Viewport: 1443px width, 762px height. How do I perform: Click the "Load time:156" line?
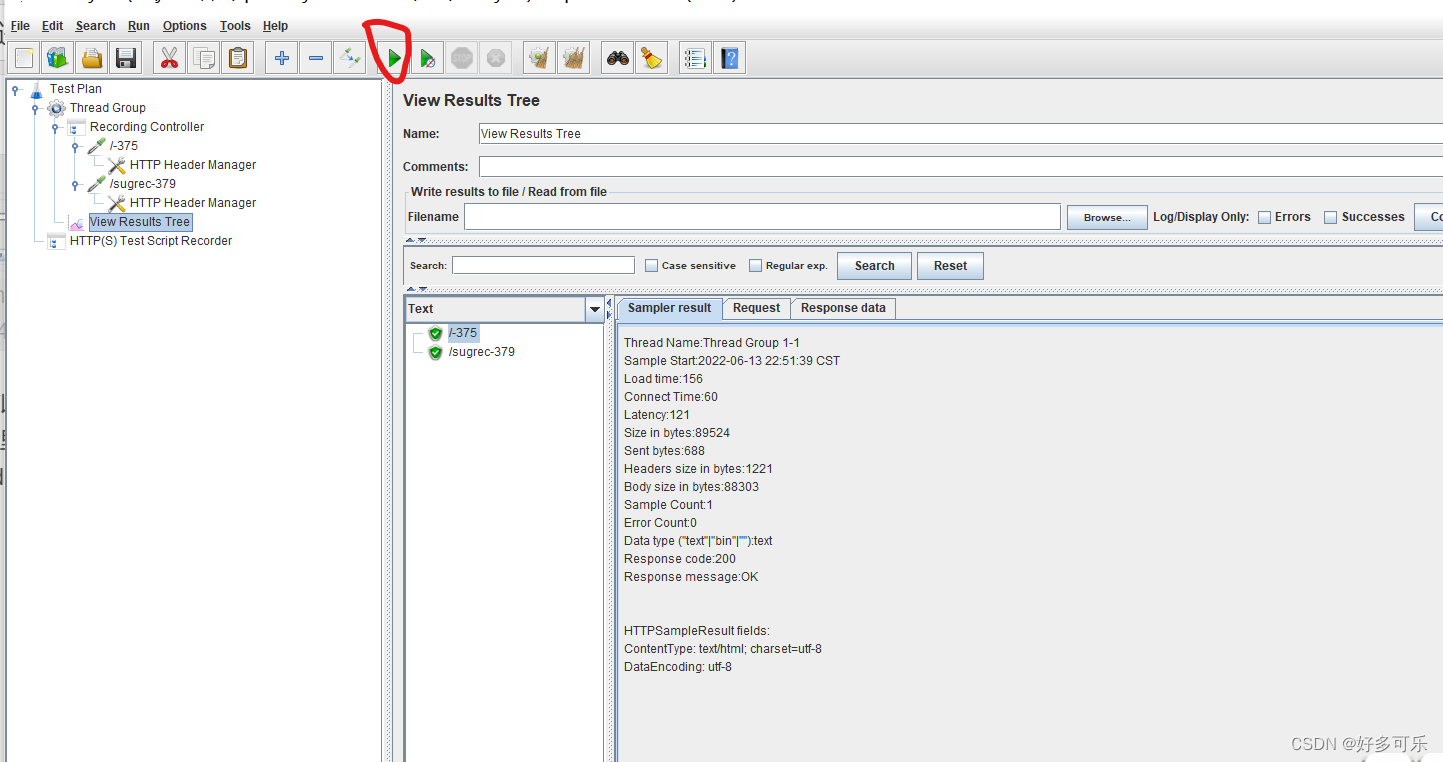pyautogui.click(x=663, y=379)
